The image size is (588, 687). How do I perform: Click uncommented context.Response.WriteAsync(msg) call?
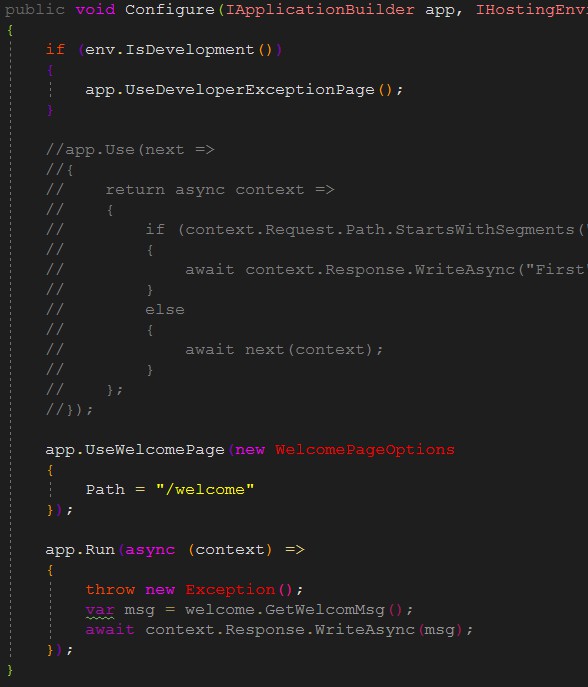[303, 630]
